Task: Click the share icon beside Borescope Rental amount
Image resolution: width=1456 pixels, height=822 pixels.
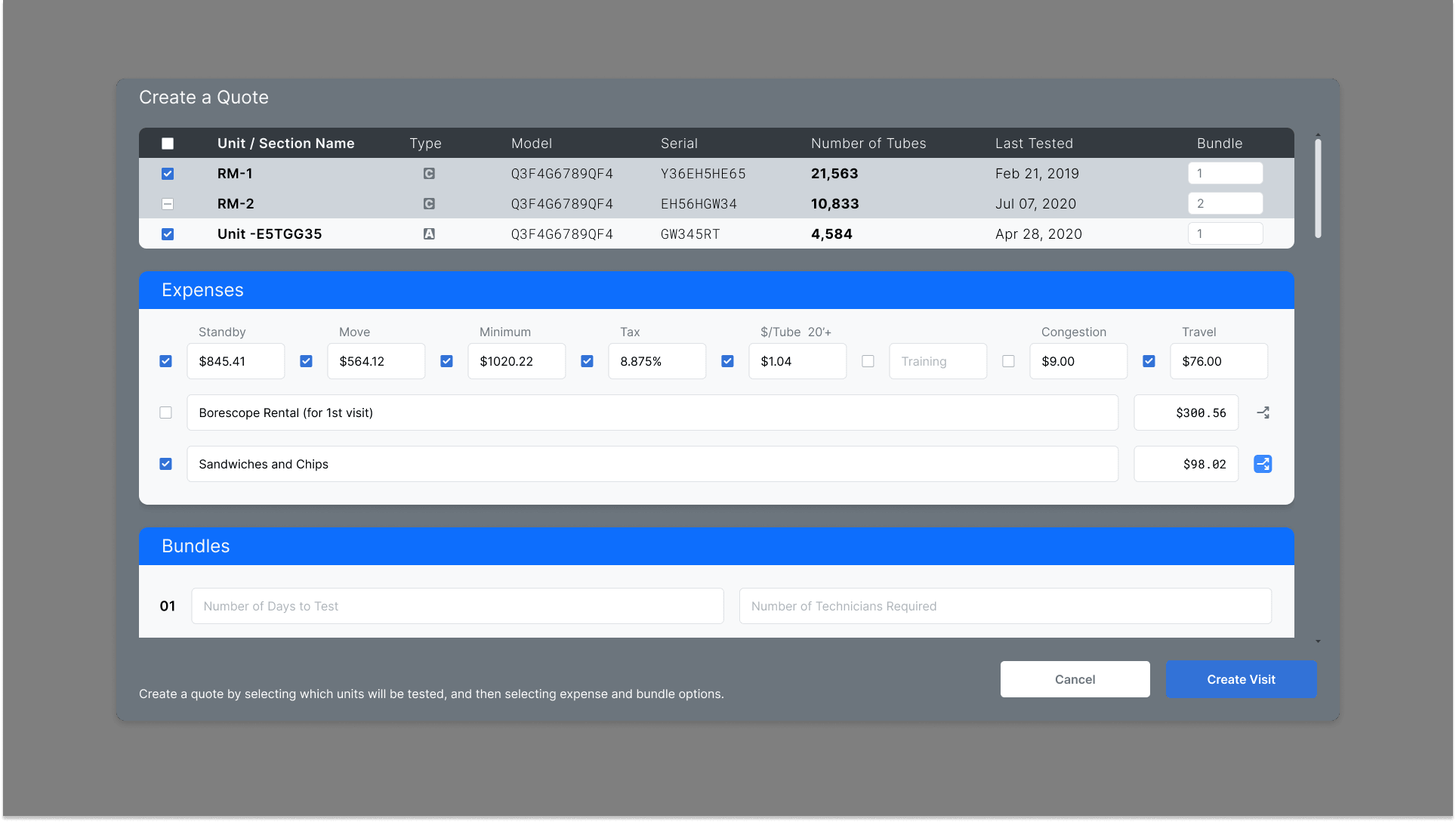Action: (1263, 413)
